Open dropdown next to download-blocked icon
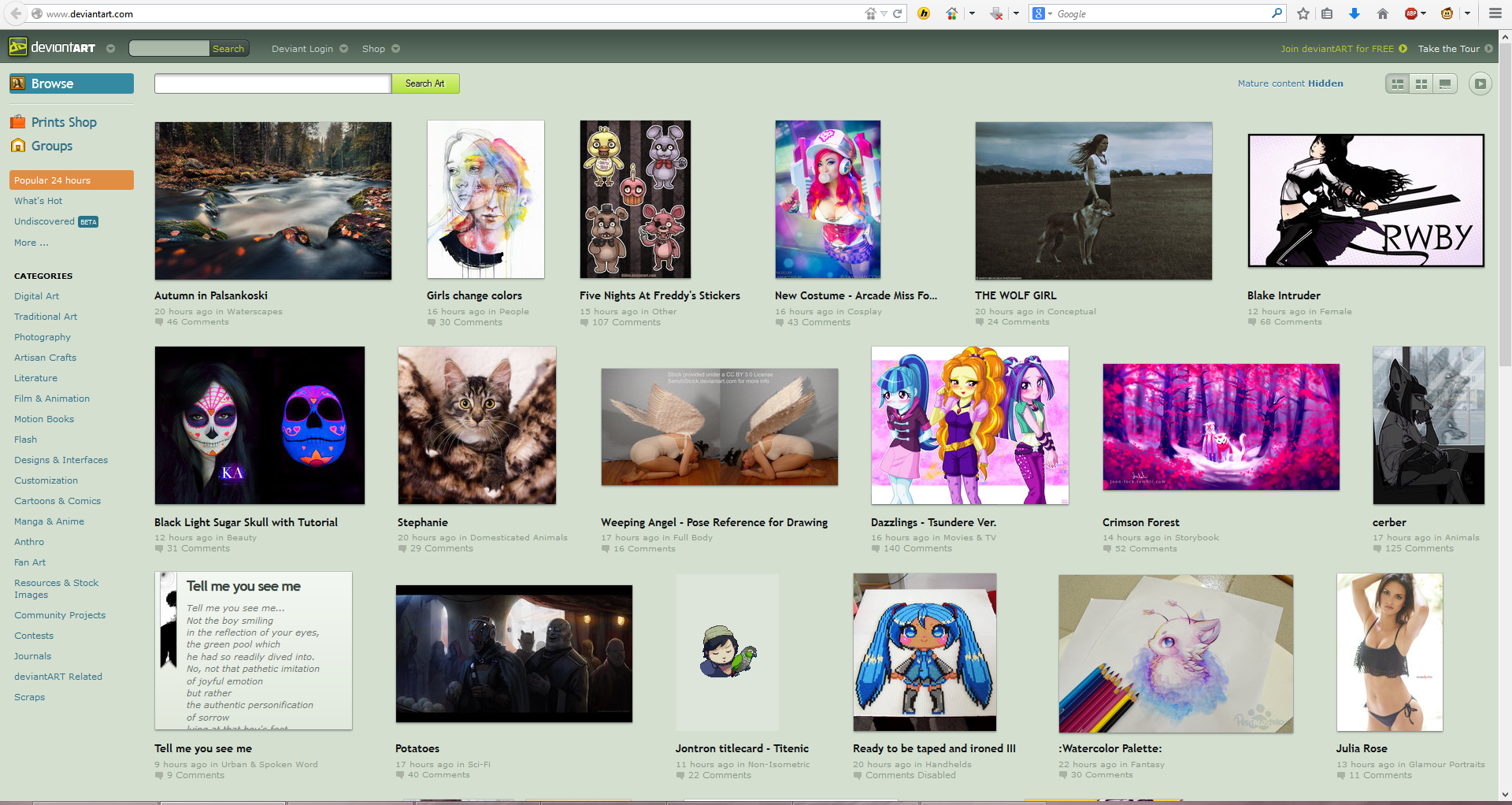The image size is (1512, 805). pyautogui.click(x=1016, y=13)
